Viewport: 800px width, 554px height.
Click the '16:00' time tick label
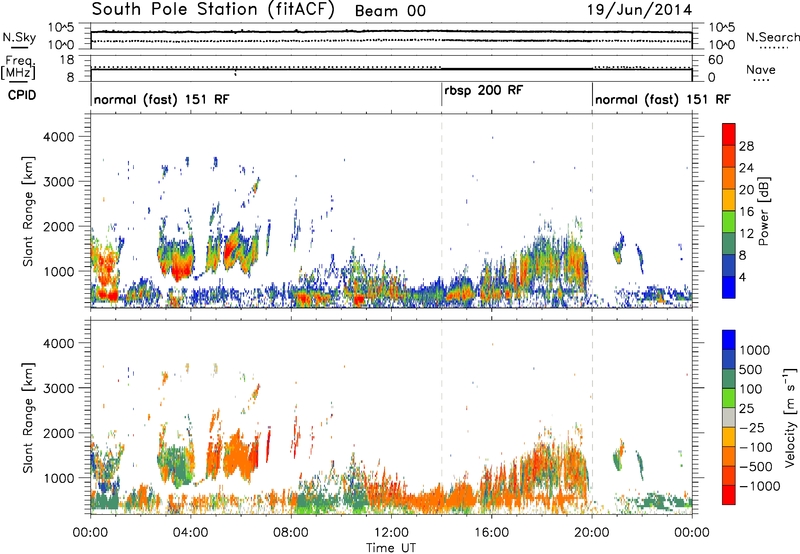491,533
